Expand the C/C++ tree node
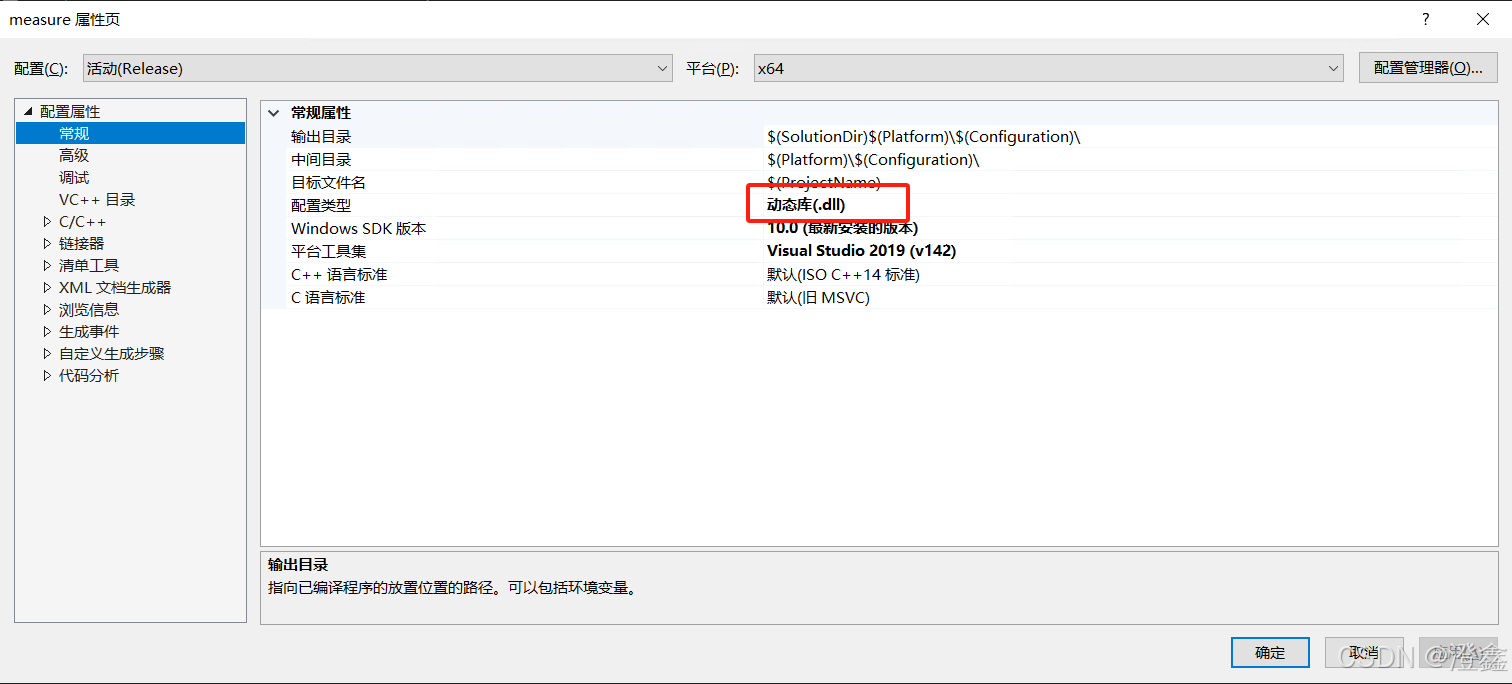This screenshot has height=684, width=1512. tap(47, 221)
